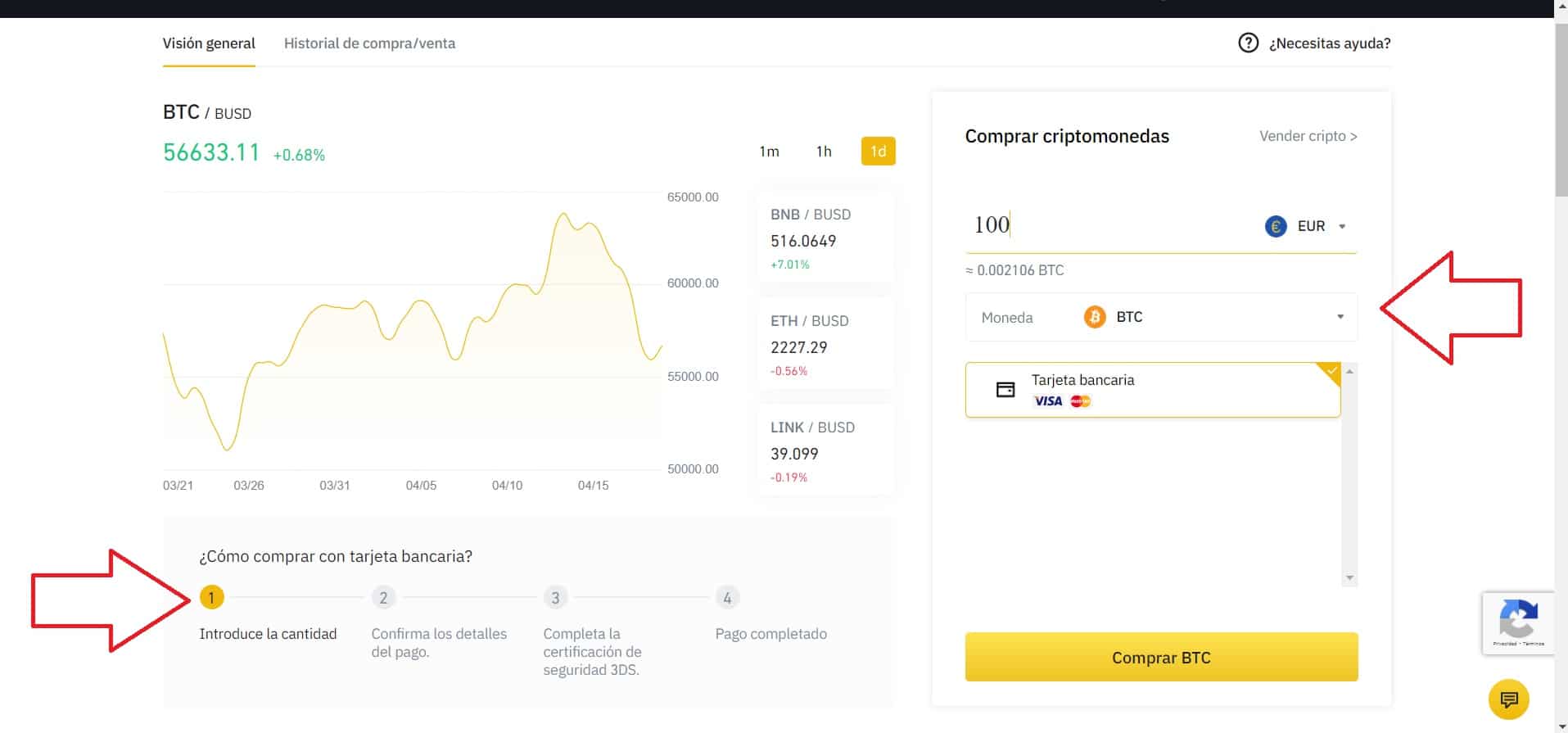Click the checkmark on Tarjeta bancaria card
The height and width of the screenshot is (733, 1568).
(x=1331, y=371)
